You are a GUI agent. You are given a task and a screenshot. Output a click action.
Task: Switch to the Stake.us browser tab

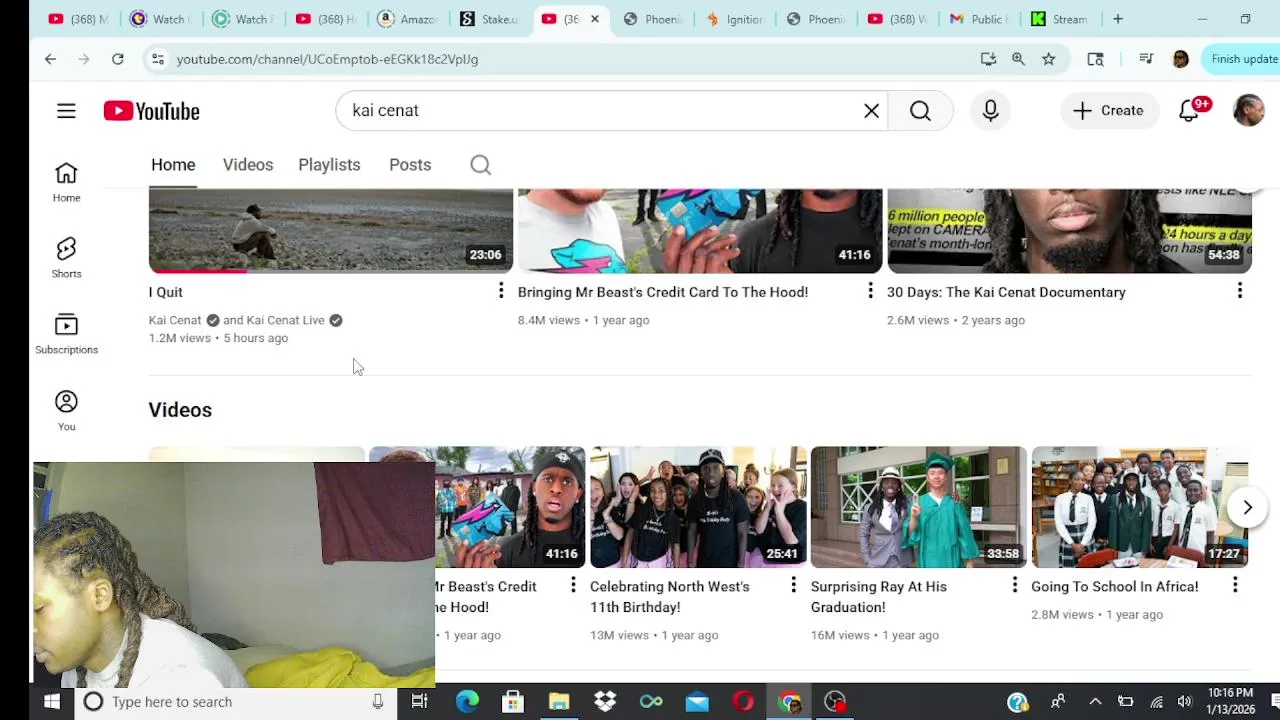pos(491,19)
